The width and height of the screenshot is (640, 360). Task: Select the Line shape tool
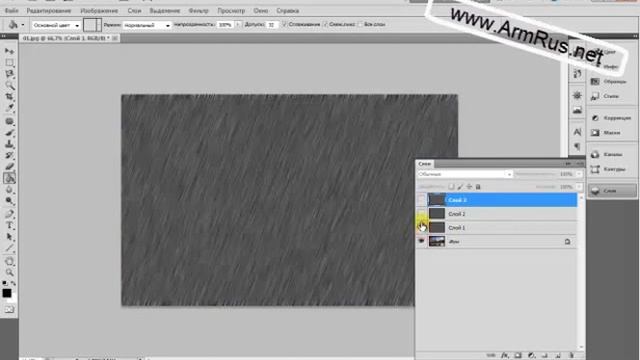click(x=9, y=248)
